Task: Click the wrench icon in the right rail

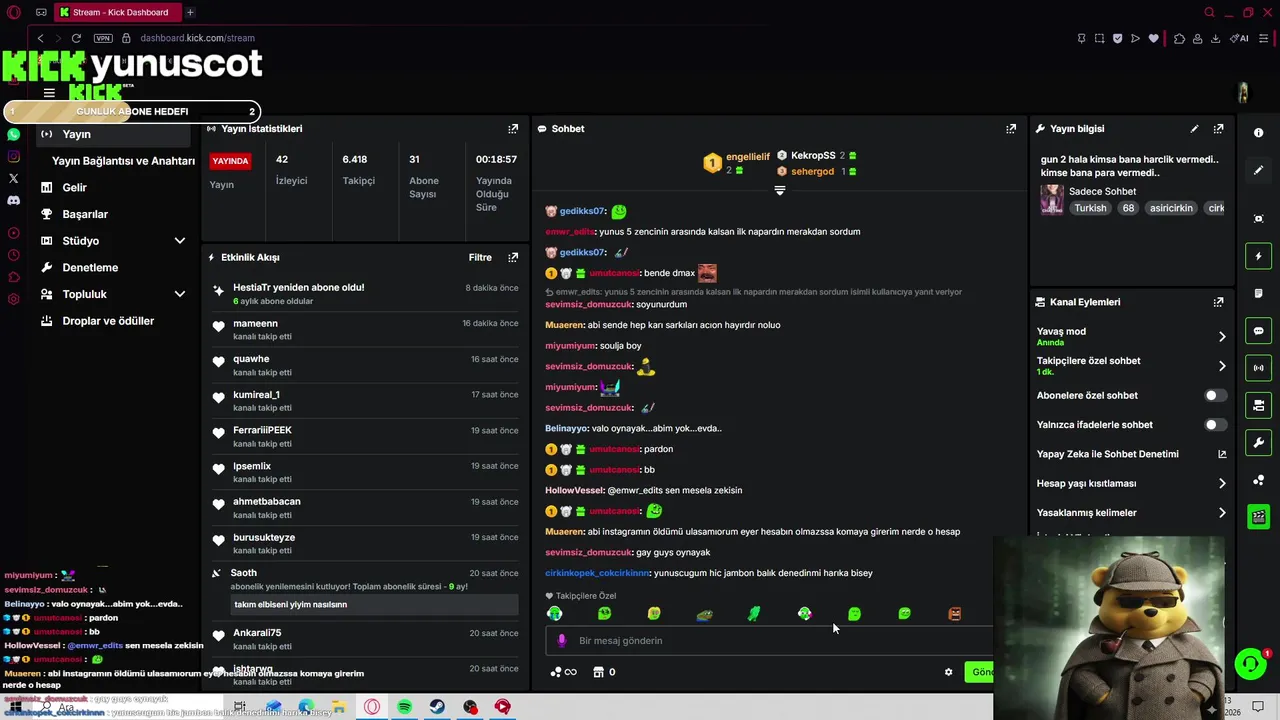Action: pyautogui.click(x=1258, y=443)
